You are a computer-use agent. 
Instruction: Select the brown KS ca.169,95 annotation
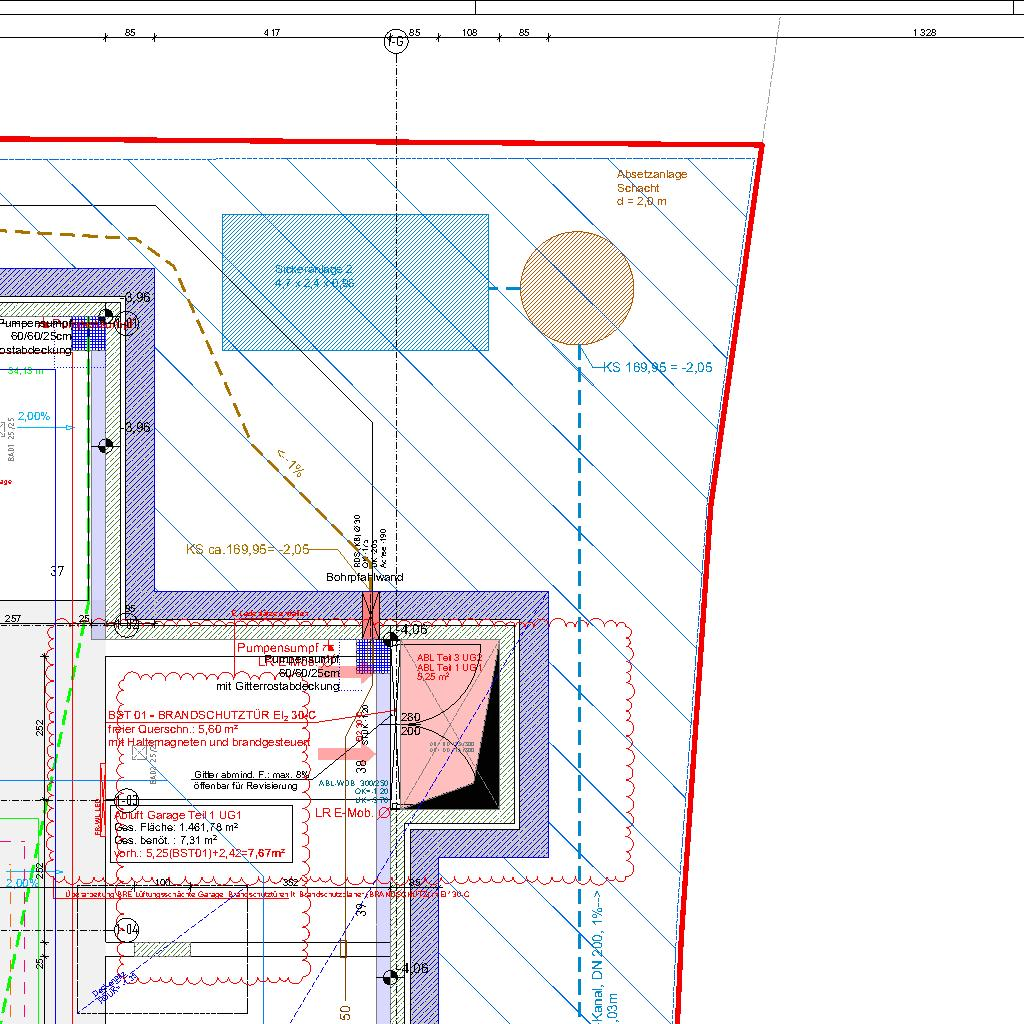tap(247, 549)
